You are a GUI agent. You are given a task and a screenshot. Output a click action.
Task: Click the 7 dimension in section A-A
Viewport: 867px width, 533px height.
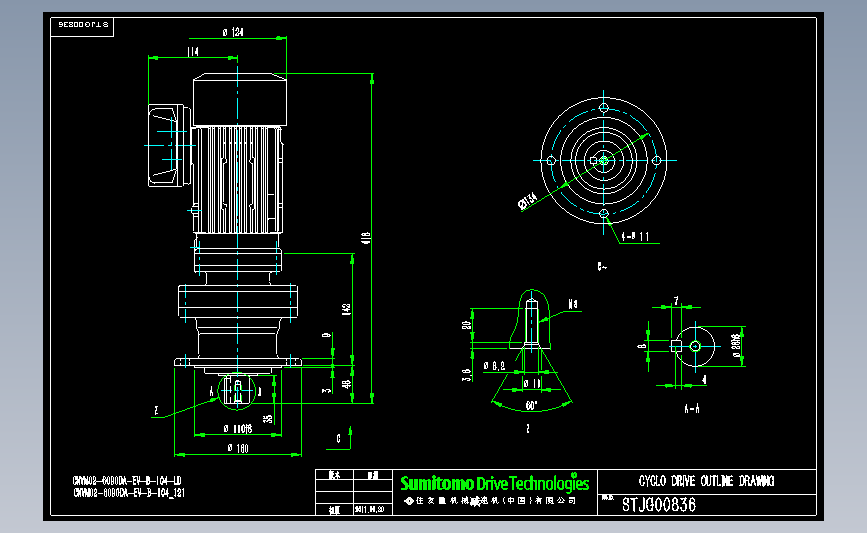pos(676,301)
